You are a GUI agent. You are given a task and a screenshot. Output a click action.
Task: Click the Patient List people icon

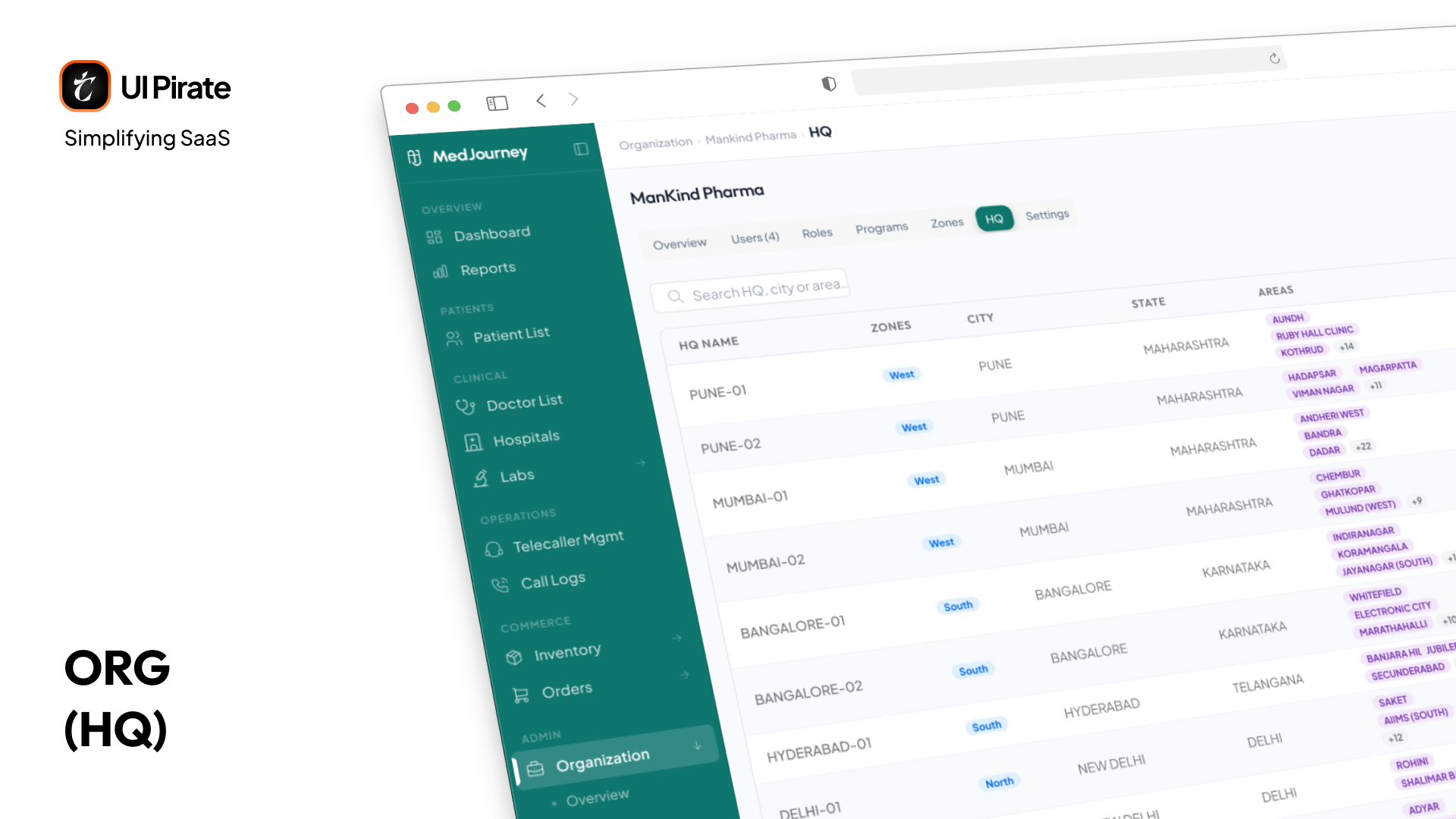453,338
